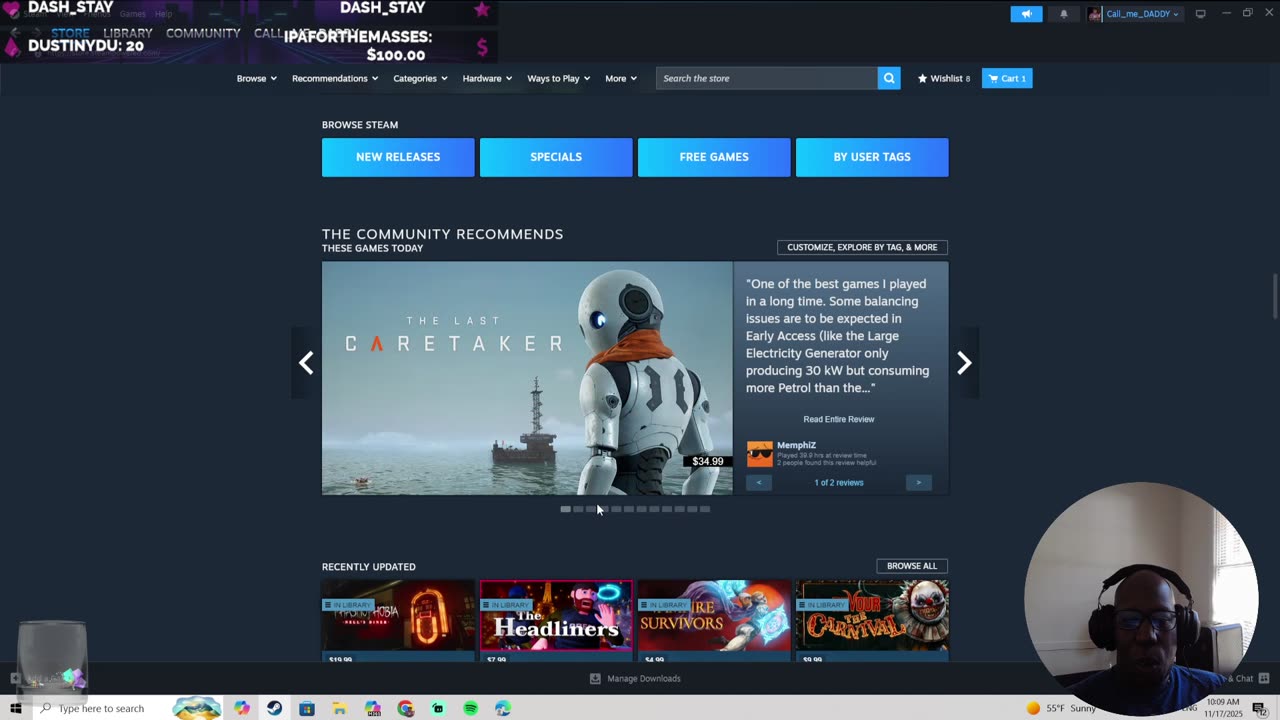1280x720 pixels.
Task: Open Microsoft Edge from the taskbar
Action: click(503, 708)
